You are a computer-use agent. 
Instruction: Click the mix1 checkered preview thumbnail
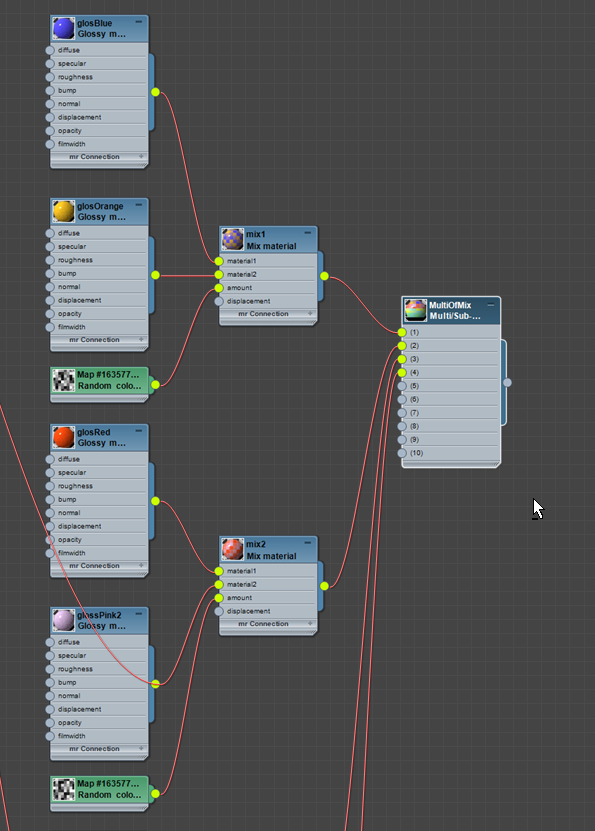tap(233, 240)
